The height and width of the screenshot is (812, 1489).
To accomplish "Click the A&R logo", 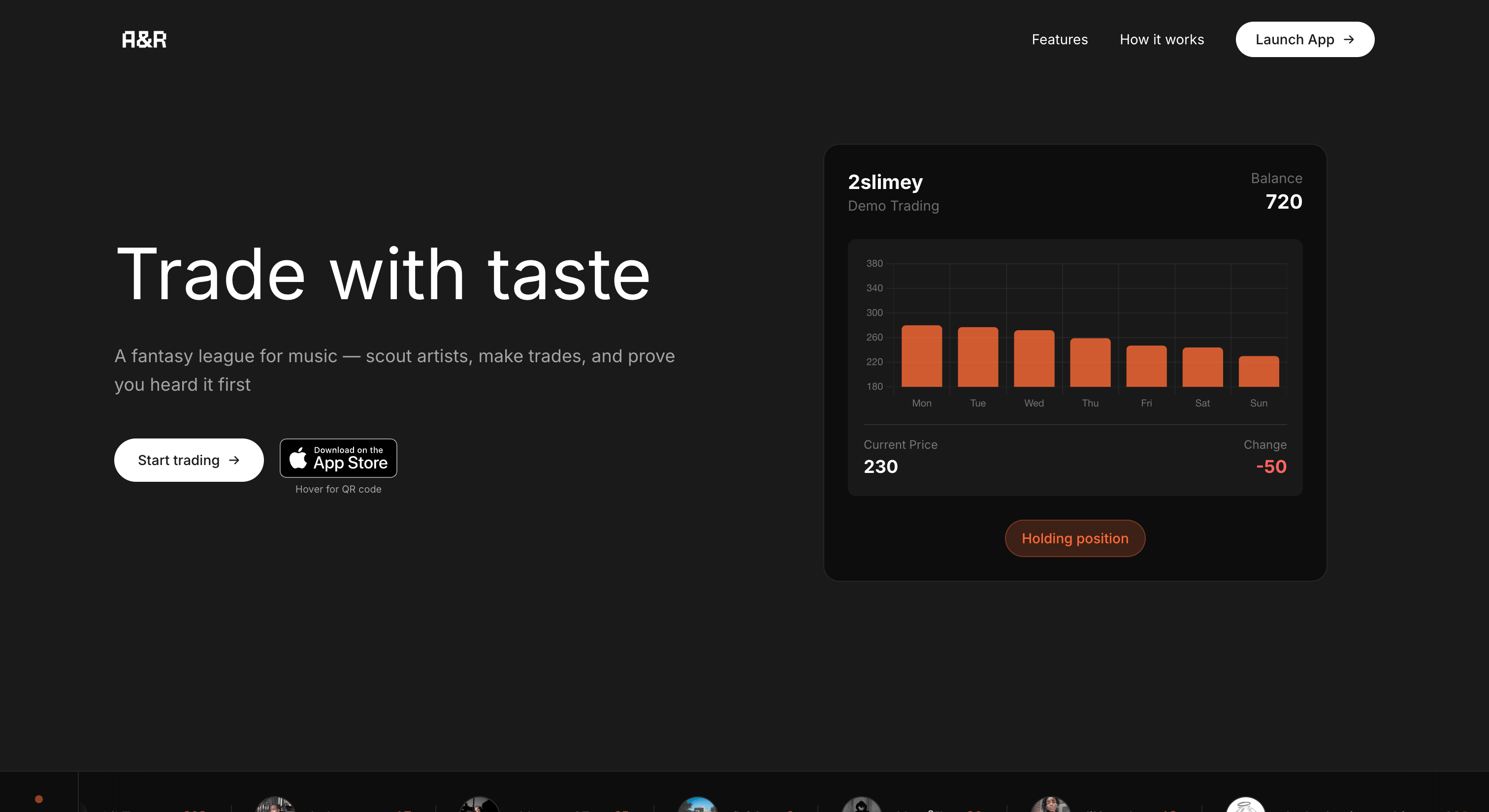I will tap(144, 39).
